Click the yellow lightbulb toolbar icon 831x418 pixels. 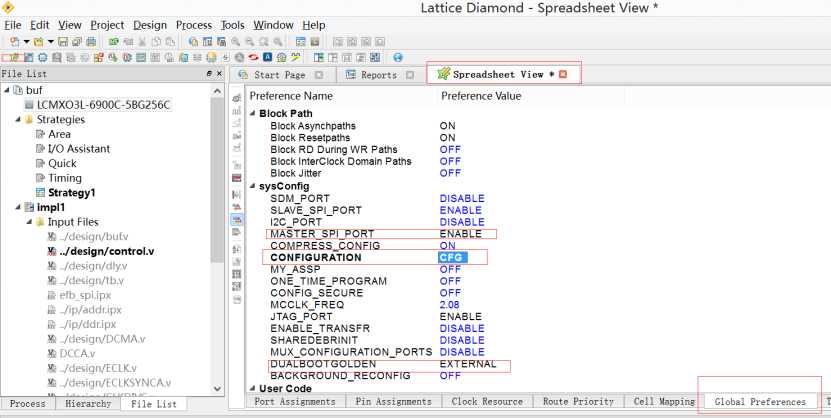coord(211,57)
